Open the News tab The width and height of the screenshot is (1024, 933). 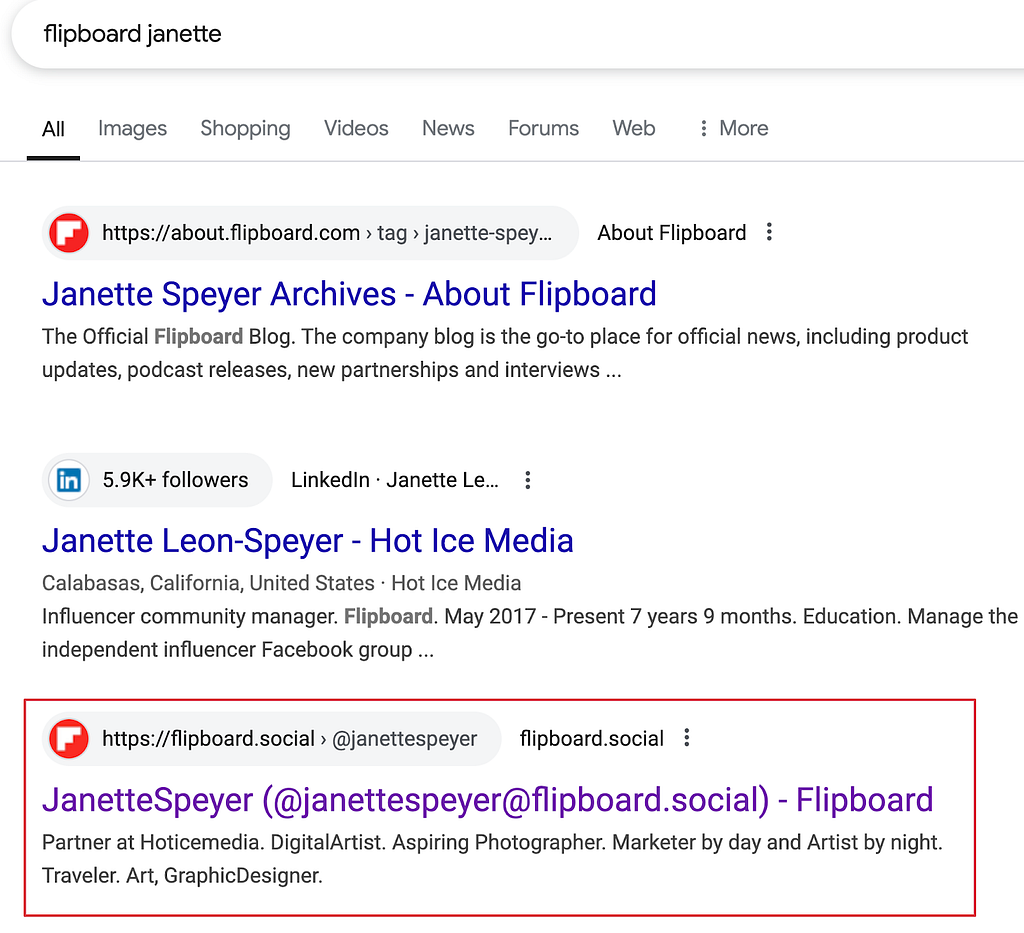coord(448,129)
